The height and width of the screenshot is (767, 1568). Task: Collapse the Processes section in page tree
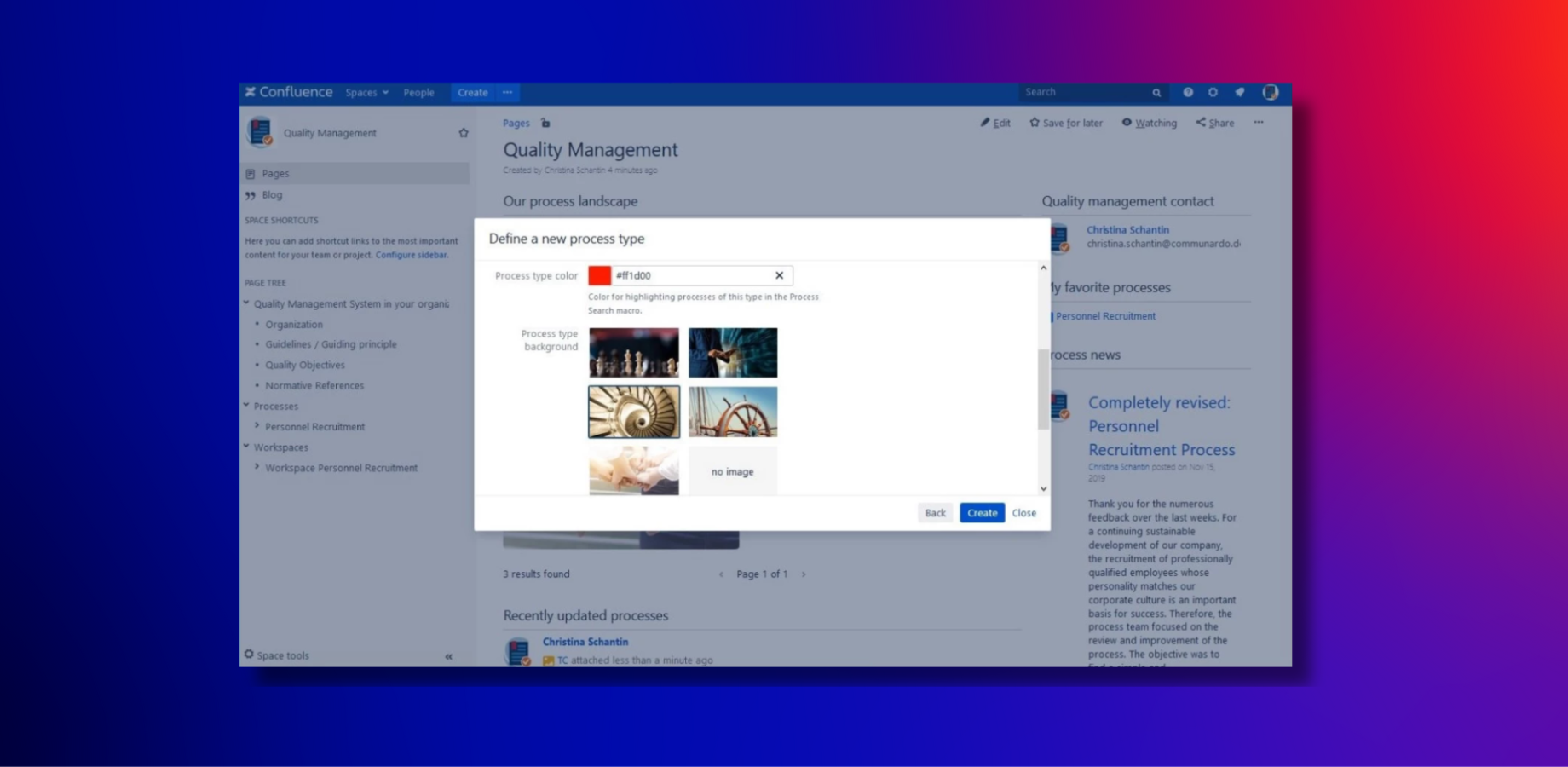pyautogui.click(x=247, y=406)
